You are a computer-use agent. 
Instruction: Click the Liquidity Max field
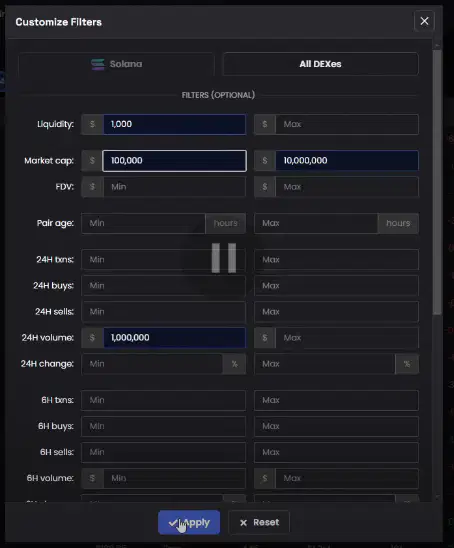click(x=347, y=124)
